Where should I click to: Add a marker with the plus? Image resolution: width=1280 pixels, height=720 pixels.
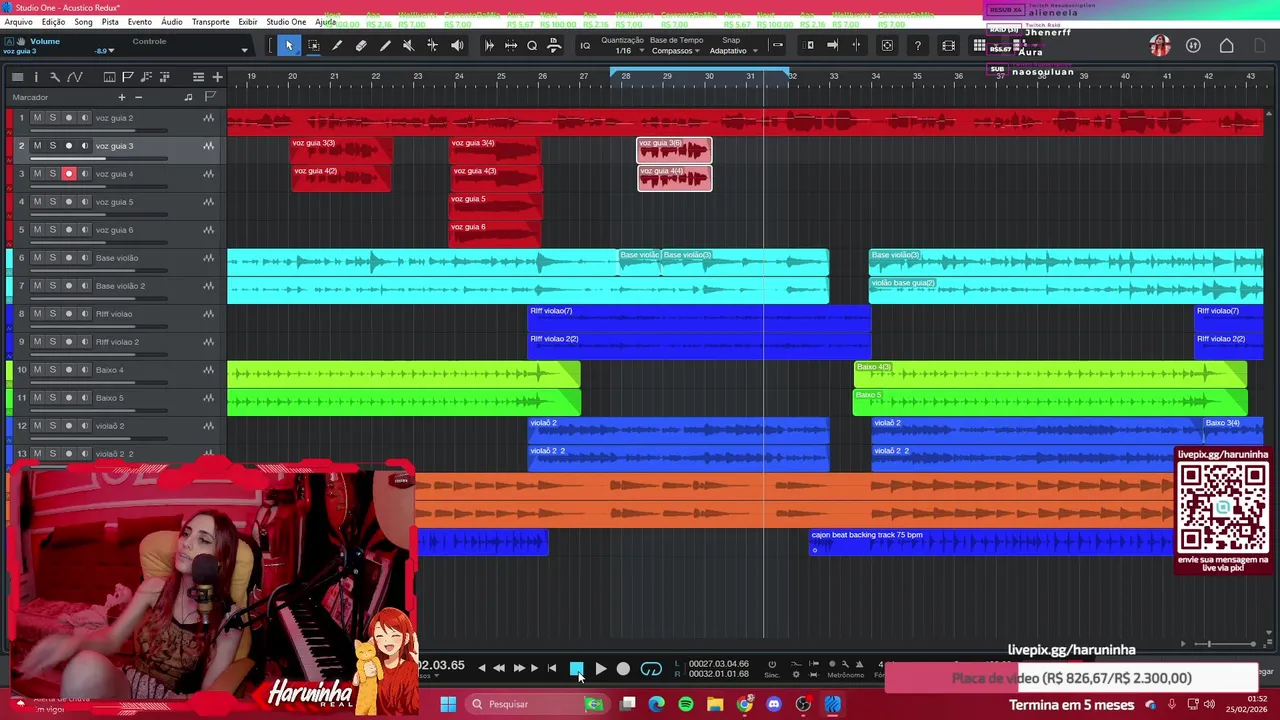(122, 97)
